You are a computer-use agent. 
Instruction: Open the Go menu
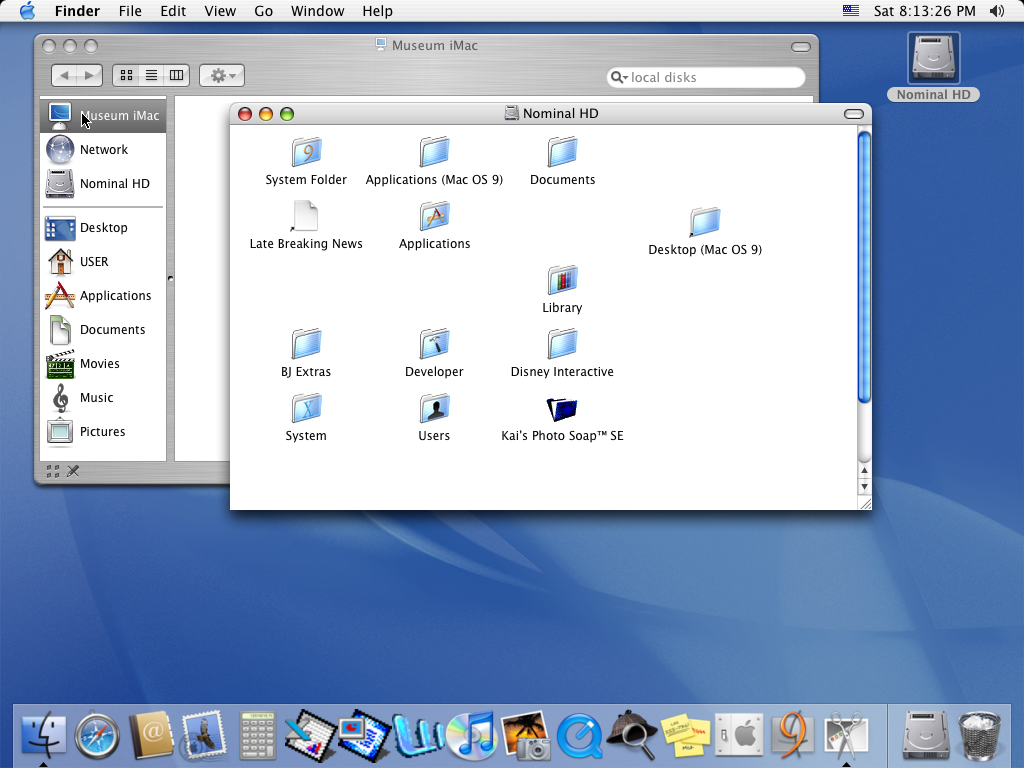tap(263, 11)
